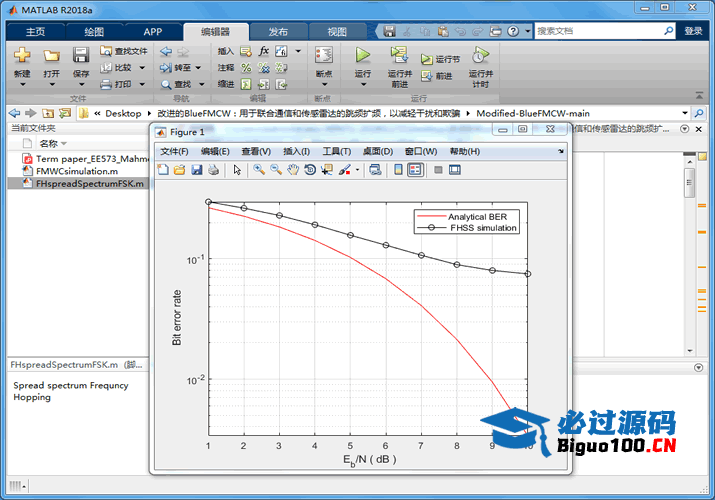Expand the Brush tool color dropdown arrow
The image size is (715, 500).
357,170
